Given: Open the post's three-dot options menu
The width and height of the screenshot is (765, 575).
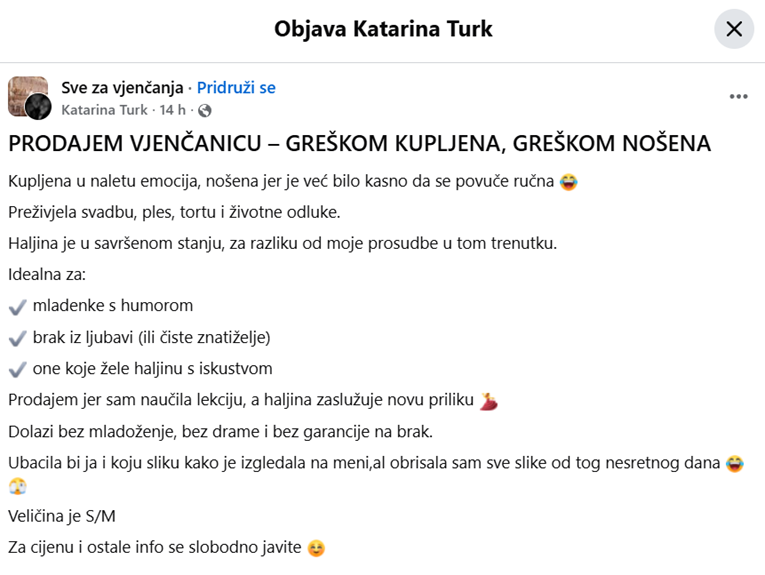Looking at the screenshot, I should (738, 97).
